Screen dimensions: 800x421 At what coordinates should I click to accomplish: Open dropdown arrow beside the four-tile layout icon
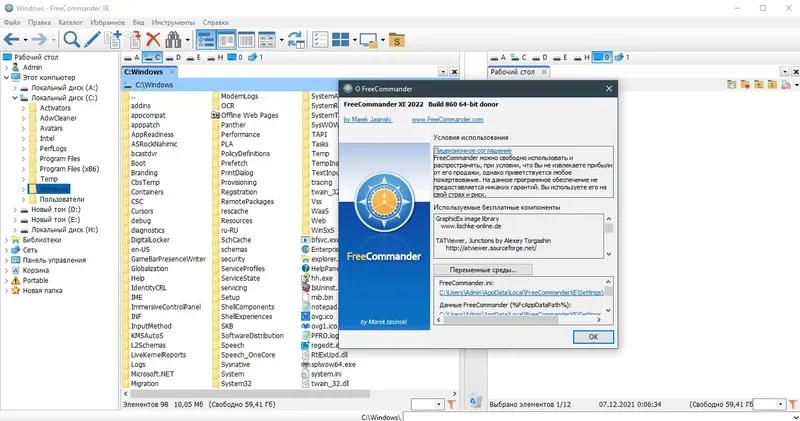(355, 40)
